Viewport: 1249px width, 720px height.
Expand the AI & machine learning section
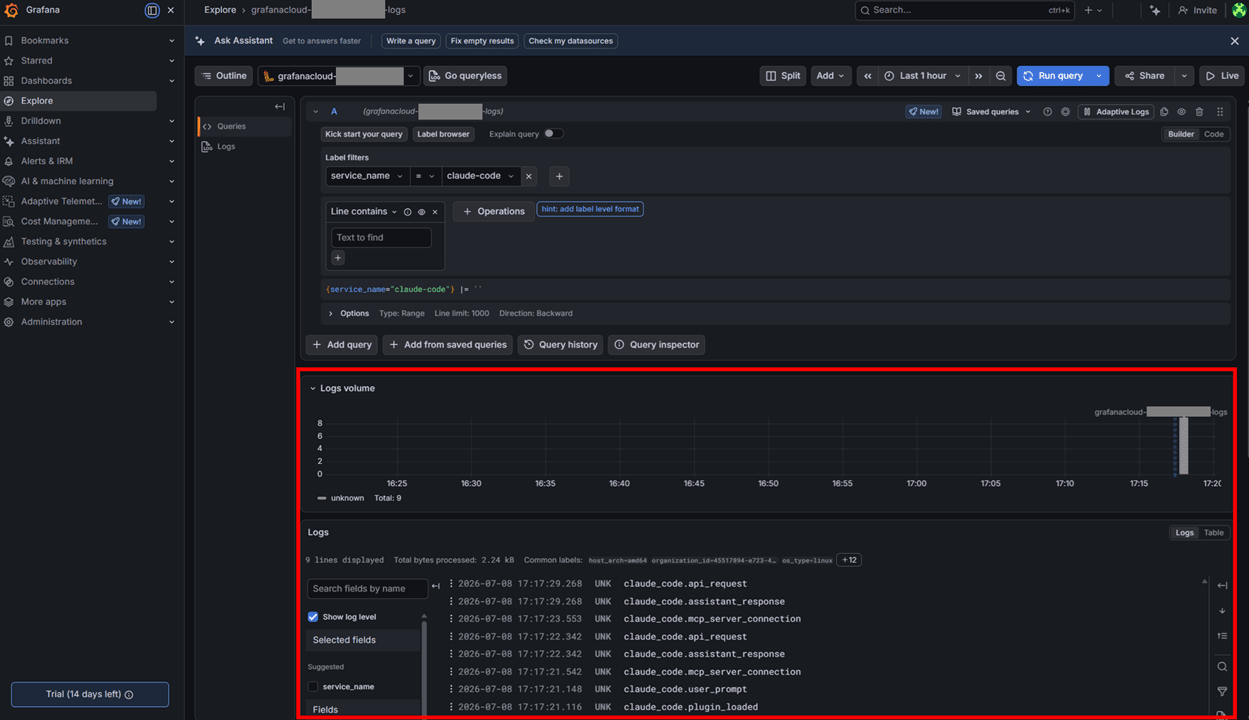click(x=172, y=182)
